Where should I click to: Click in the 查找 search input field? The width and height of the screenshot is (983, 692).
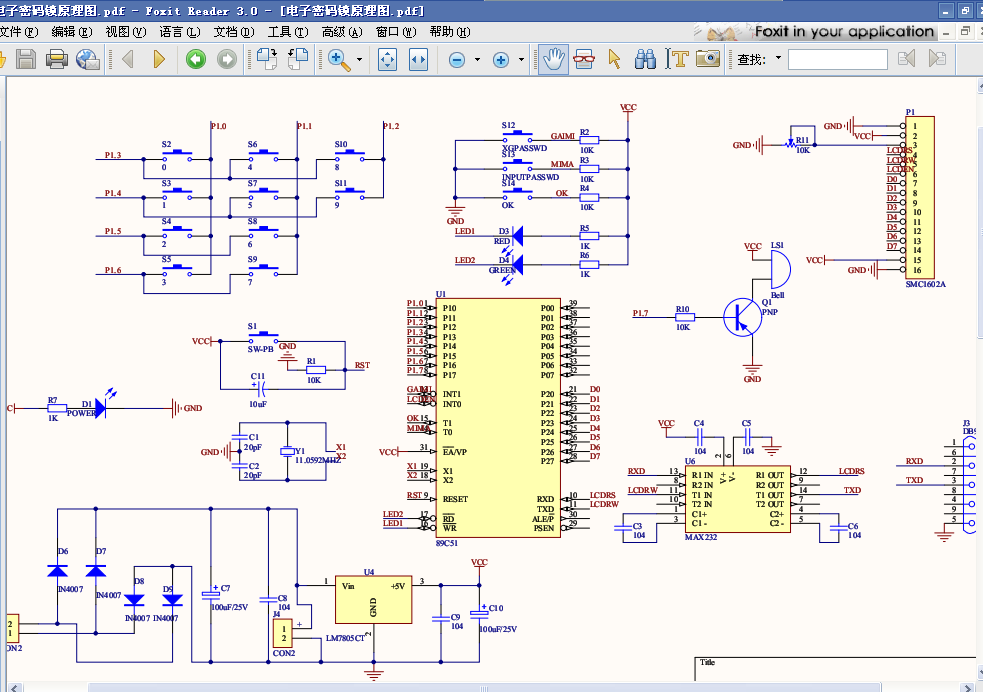[x=838, y=60]
